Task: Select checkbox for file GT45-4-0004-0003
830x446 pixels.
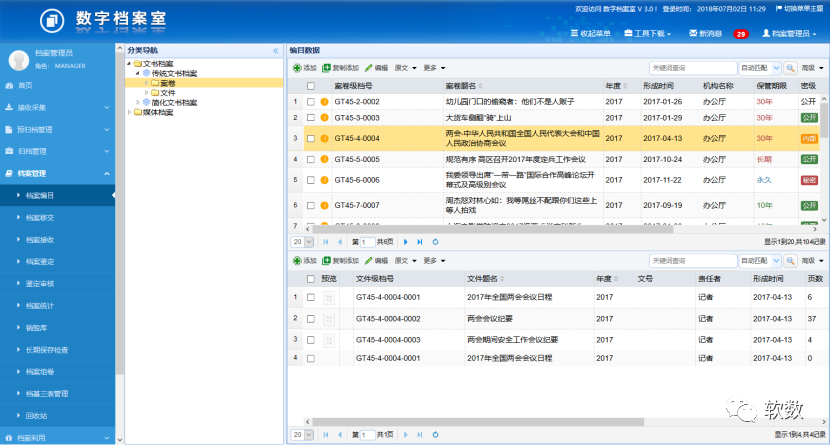Action: pyautogui.click(x=311, y=340)
